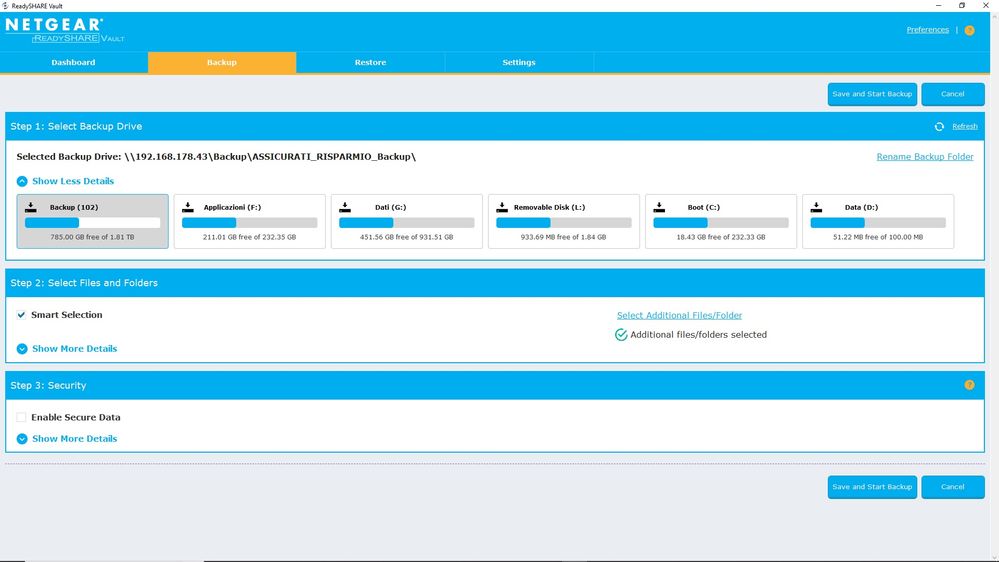Screen dimensions: 999x562
Task: Enable the Secure Data checkbox
Action: (21, 417)
